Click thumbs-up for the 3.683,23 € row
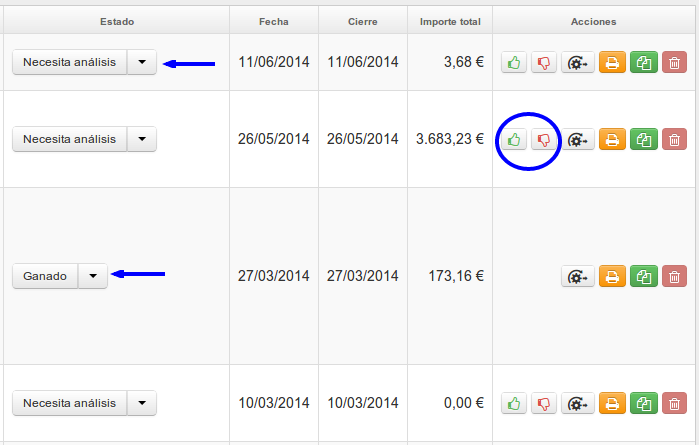The width and height of the screenshot is (699, 445). click(514, 140)
